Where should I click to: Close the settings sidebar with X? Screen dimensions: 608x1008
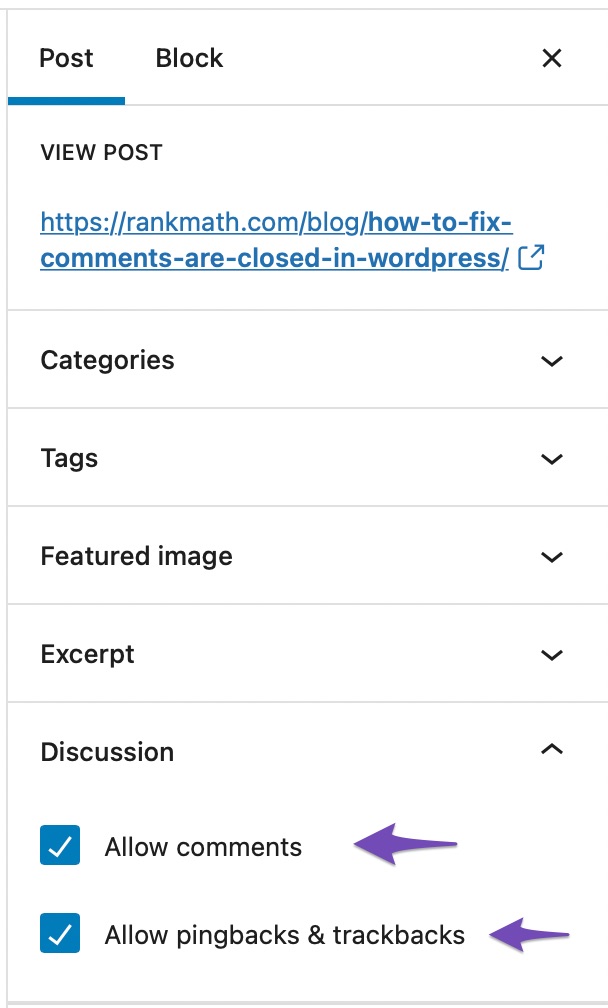click(551, 58)
